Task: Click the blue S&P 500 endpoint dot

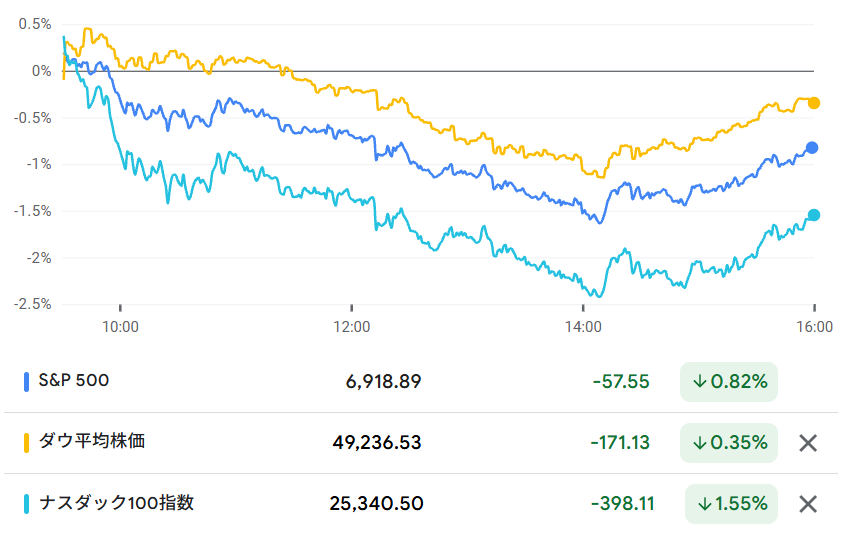Action: pos(812,148)
